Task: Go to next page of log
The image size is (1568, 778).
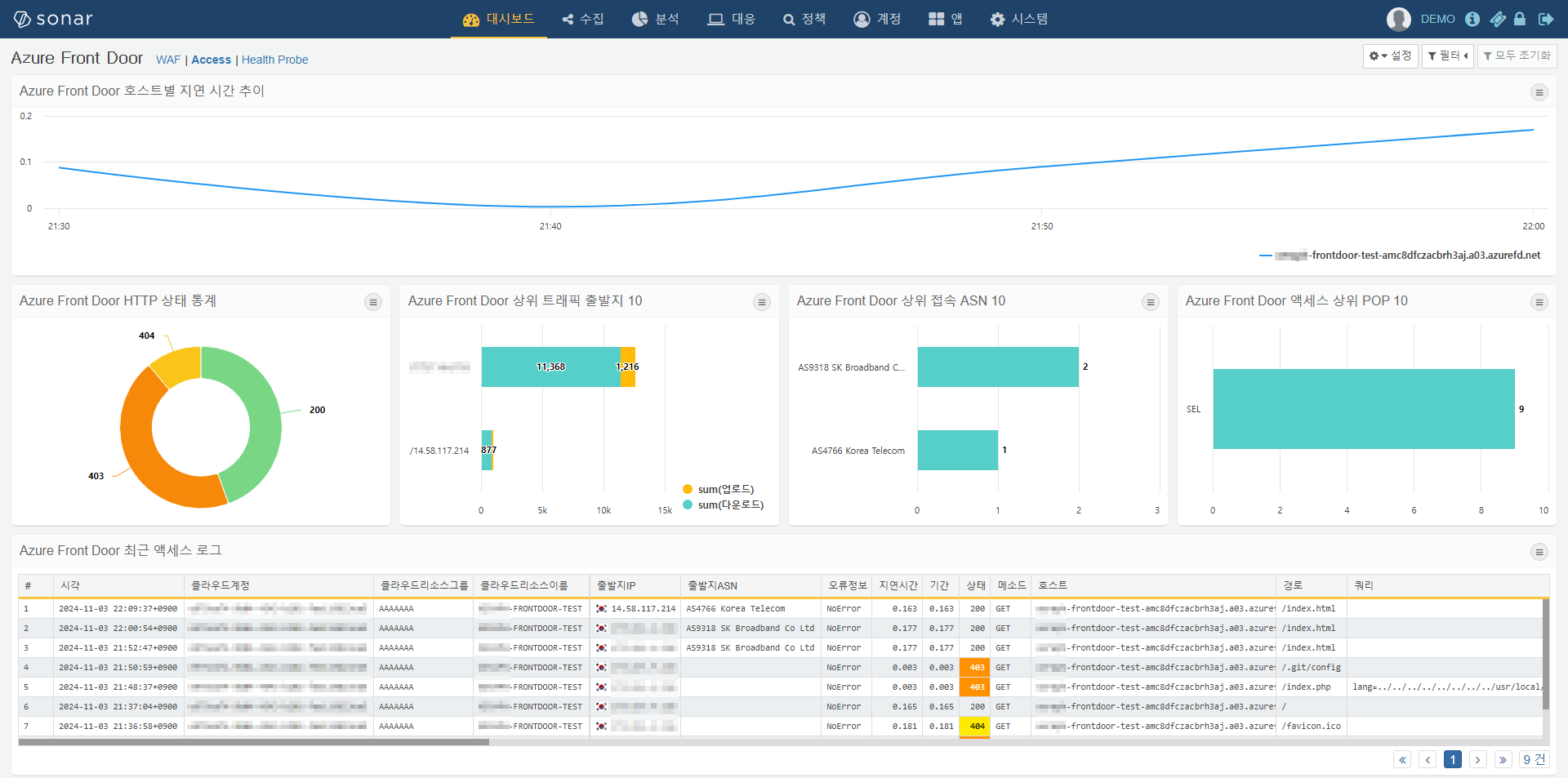Action: pyautogui.click(x=1478, y=759)
